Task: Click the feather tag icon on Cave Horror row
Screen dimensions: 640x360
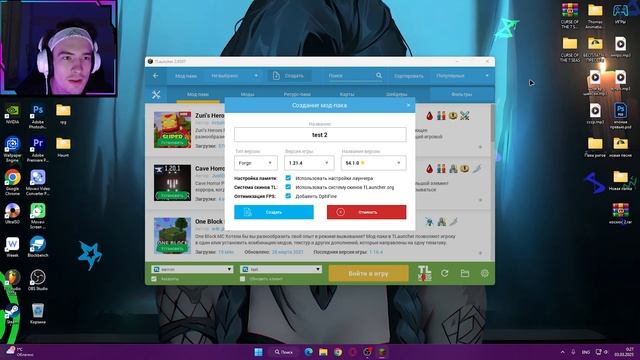Action: (476, 169)
